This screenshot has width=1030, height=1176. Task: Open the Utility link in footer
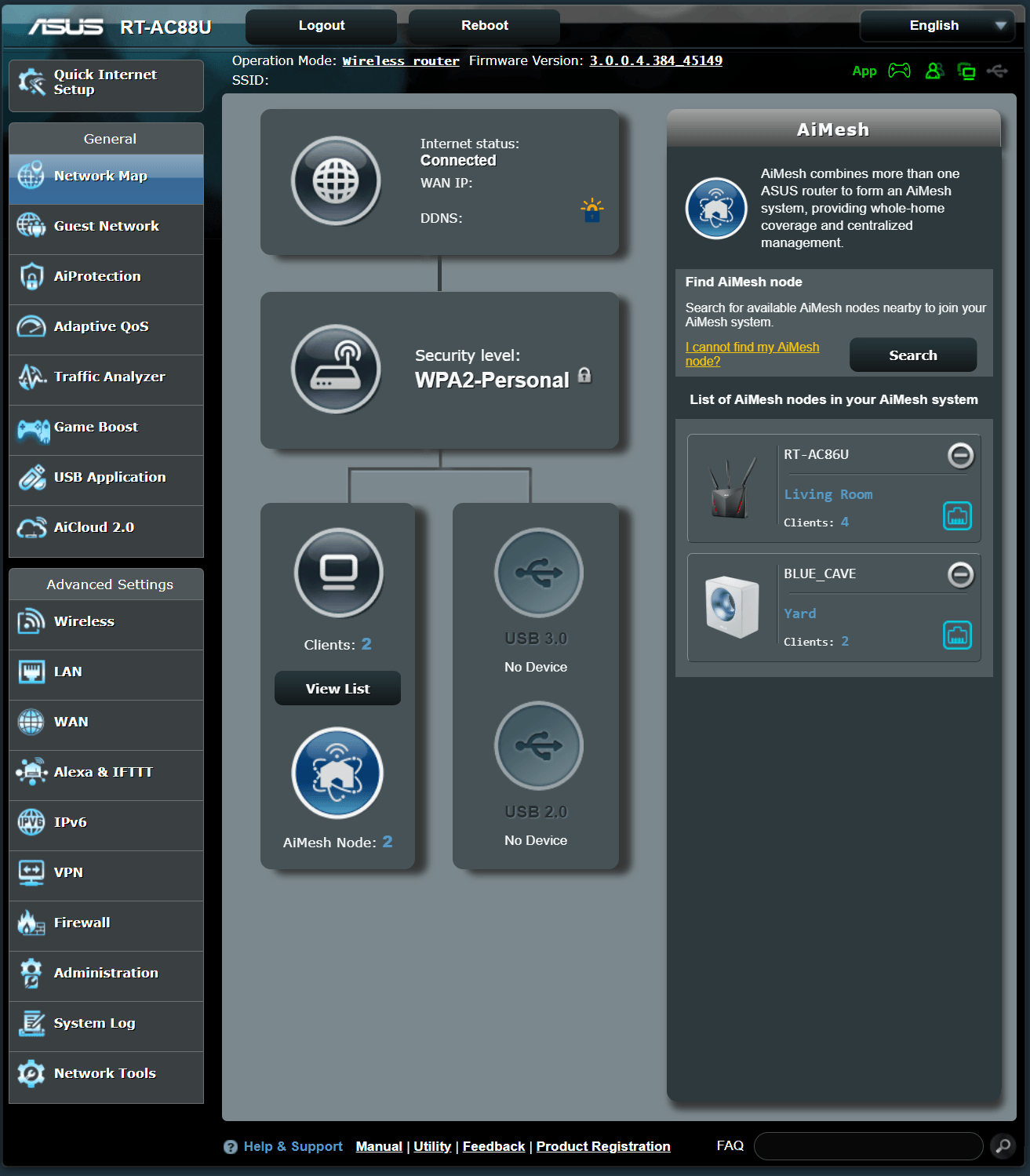(x=432, y=1146)
